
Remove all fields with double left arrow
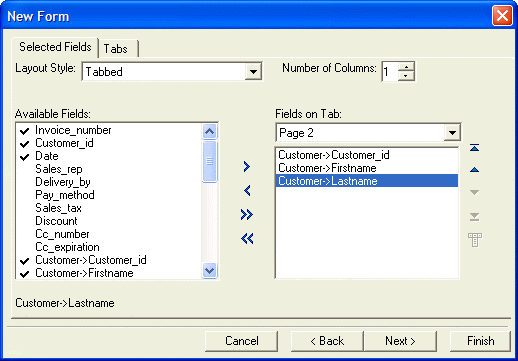[x=247, y=238]
